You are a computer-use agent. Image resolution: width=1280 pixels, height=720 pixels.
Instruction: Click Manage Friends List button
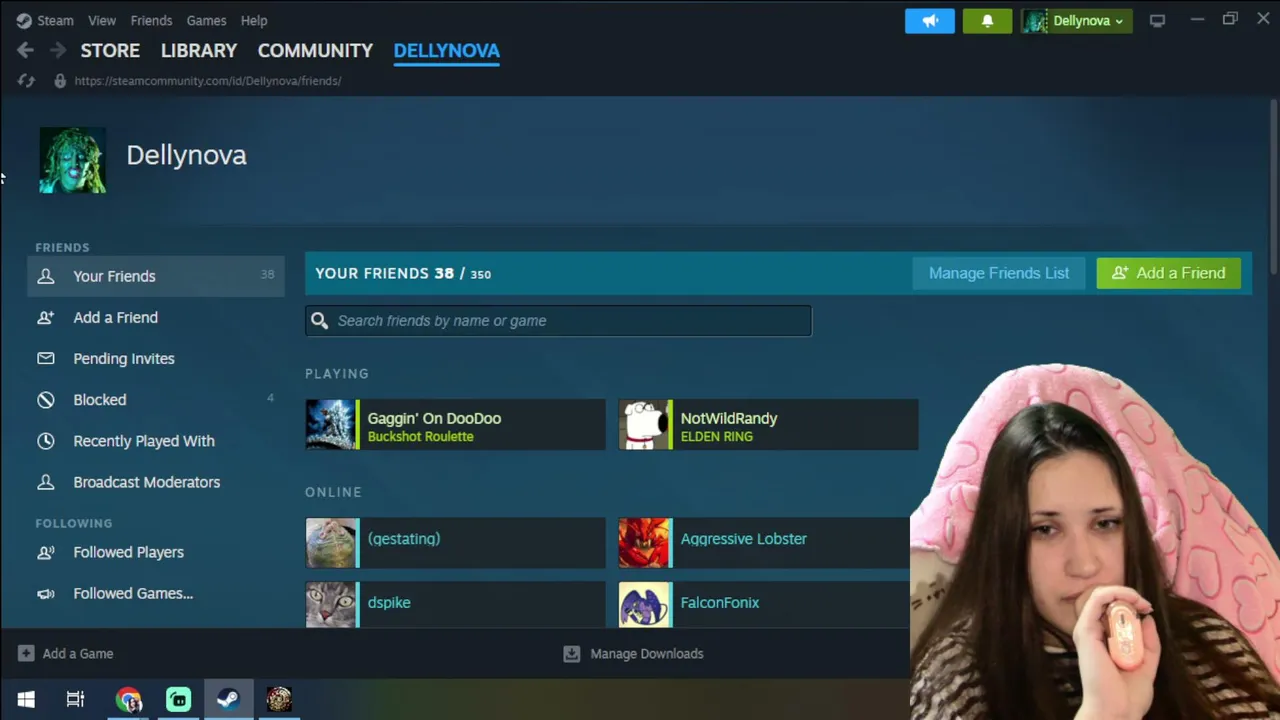(999, 273)
